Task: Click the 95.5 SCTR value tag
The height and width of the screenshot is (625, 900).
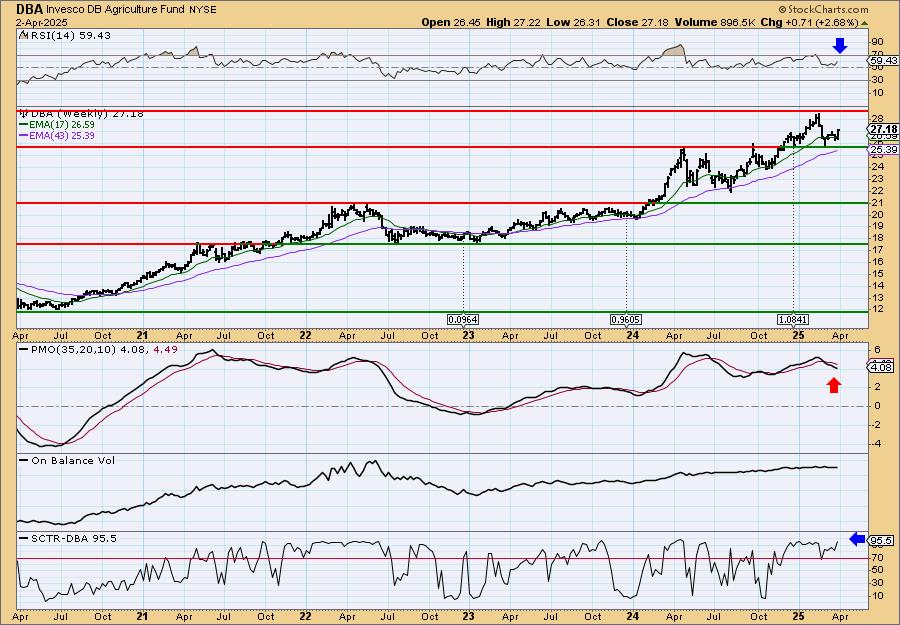Action: (x=881, y=540)
